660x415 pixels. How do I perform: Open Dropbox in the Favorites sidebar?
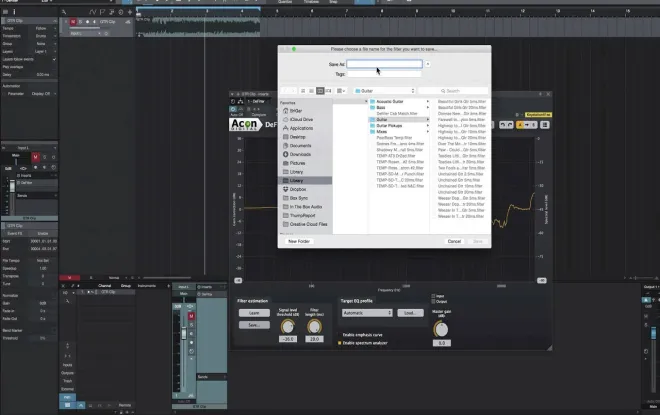point(298,189)
